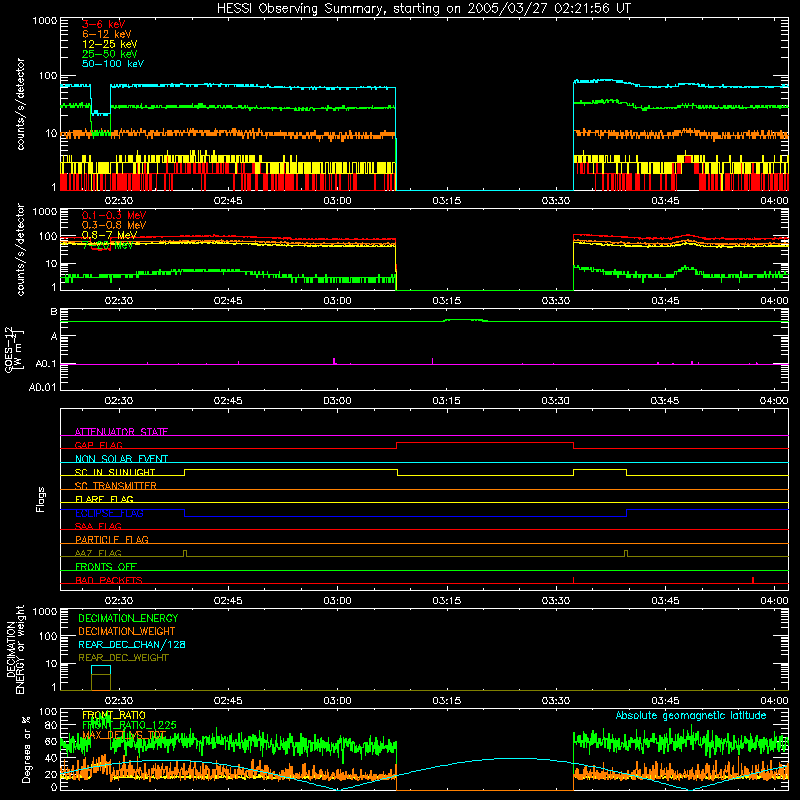Click the Flags axis label
This screenshot has height=800, width=800.
click(x=40, y=499)
